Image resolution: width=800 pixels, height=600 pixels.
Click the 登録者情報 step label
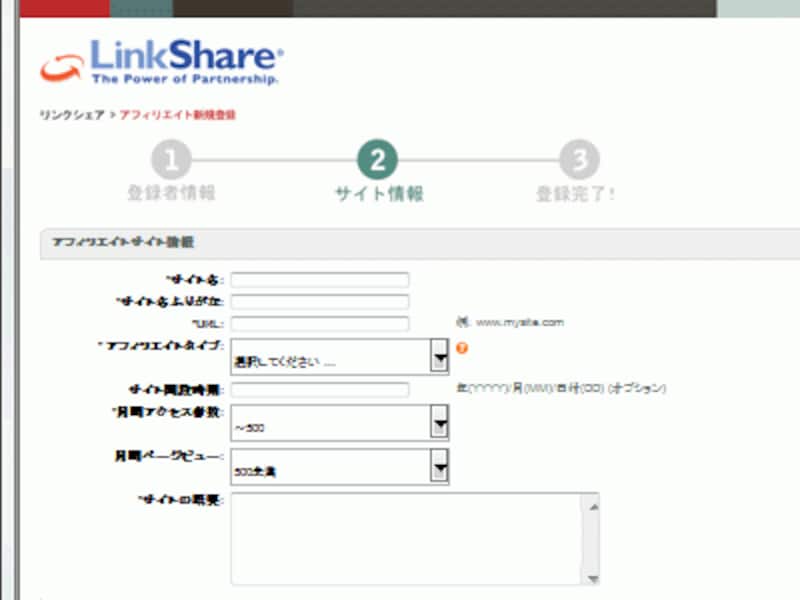pyautogui.click(x=171, y=193)
